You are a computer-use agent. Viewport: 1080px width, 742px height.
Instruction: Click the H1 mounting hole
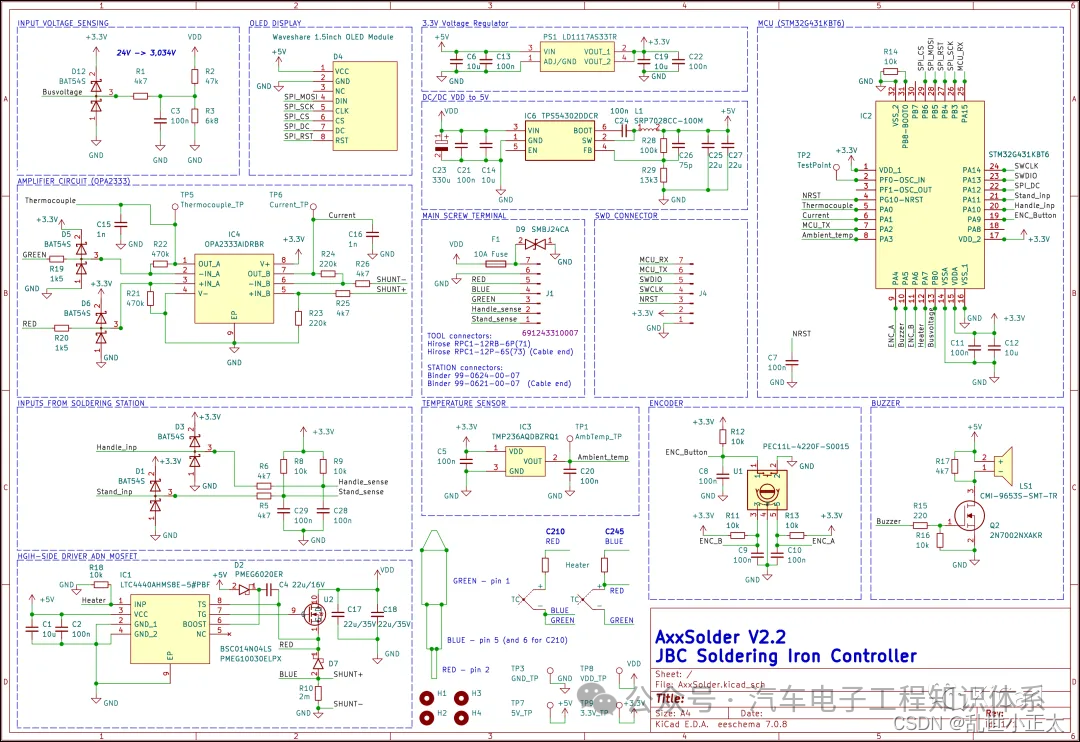[x=425, y=694]
